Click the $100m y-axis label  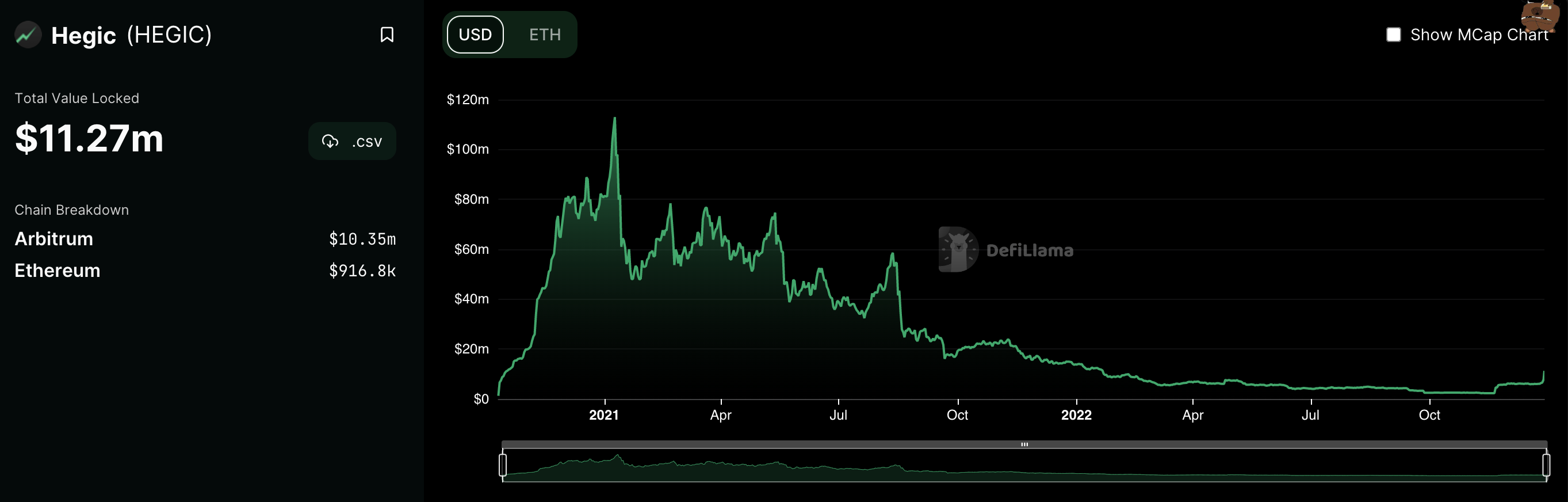coord(468,149)
